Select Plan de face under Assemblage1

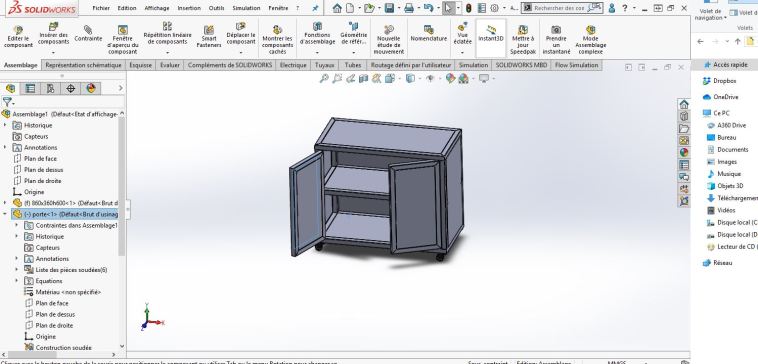tap(40, 159)
